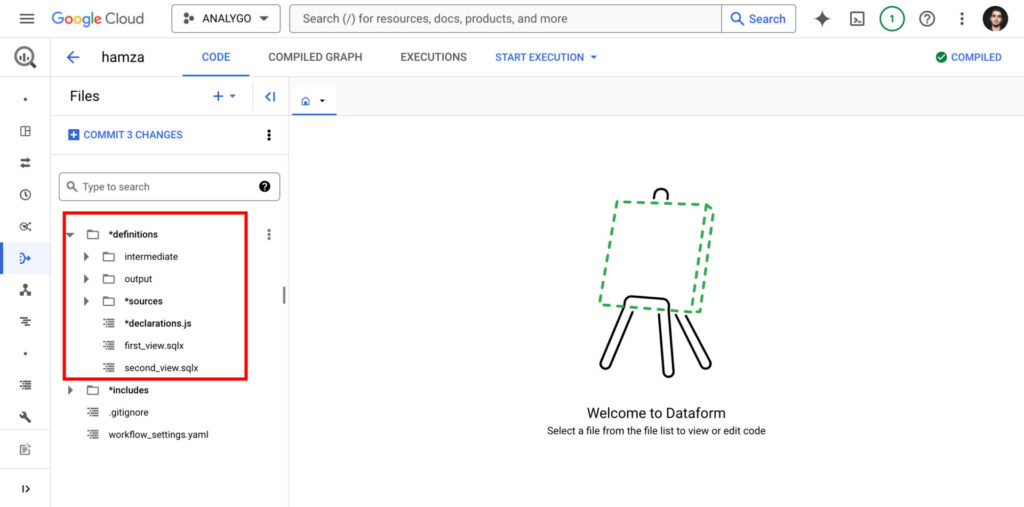Switch to the Compiled Graph tab
The width and height of the screenshot is (1024, 507).
coord(315,57)
